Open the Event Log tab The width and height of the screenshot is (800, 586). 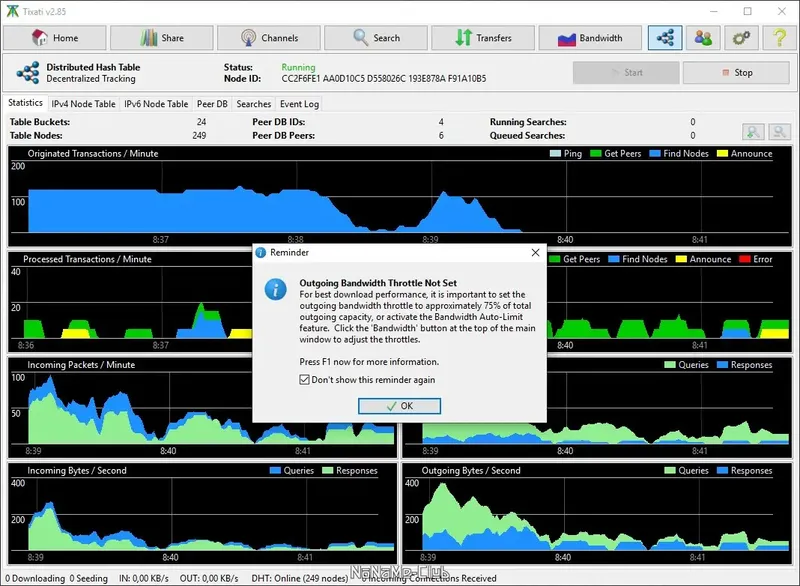coord(299,104)
